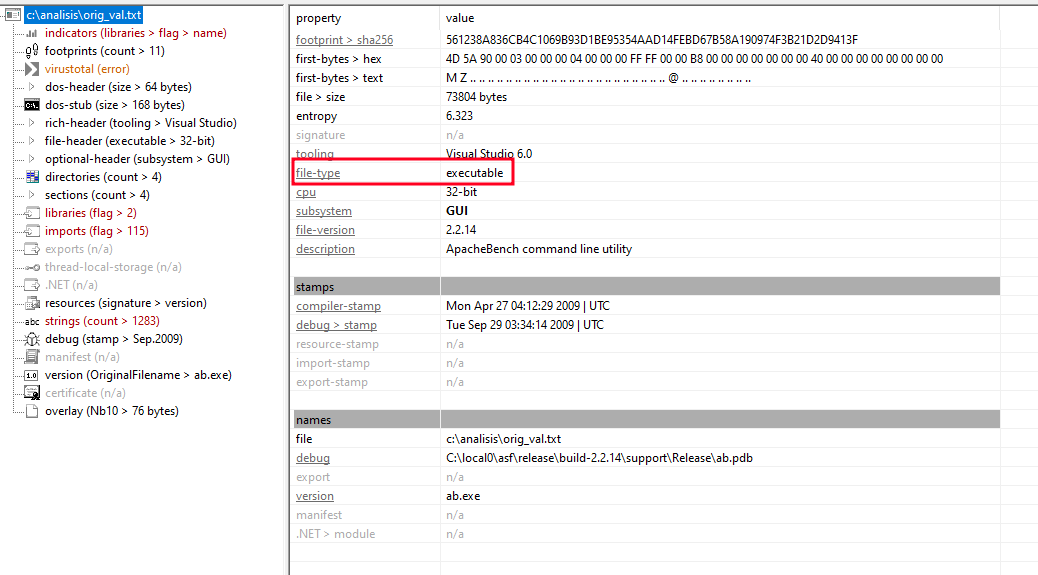Expand the dos-header node triangle
Image resolution: width=1038 pixels, height=575 pixels.
coord(31,87)
